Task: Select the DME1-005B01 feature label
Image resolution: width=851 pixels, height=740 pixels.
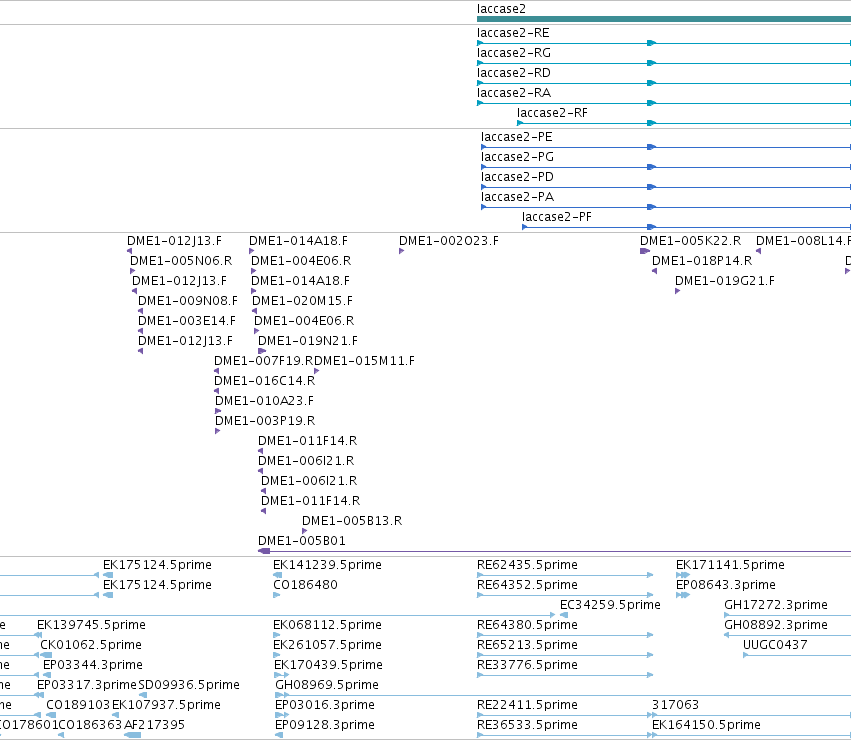Action: (301, 541)
